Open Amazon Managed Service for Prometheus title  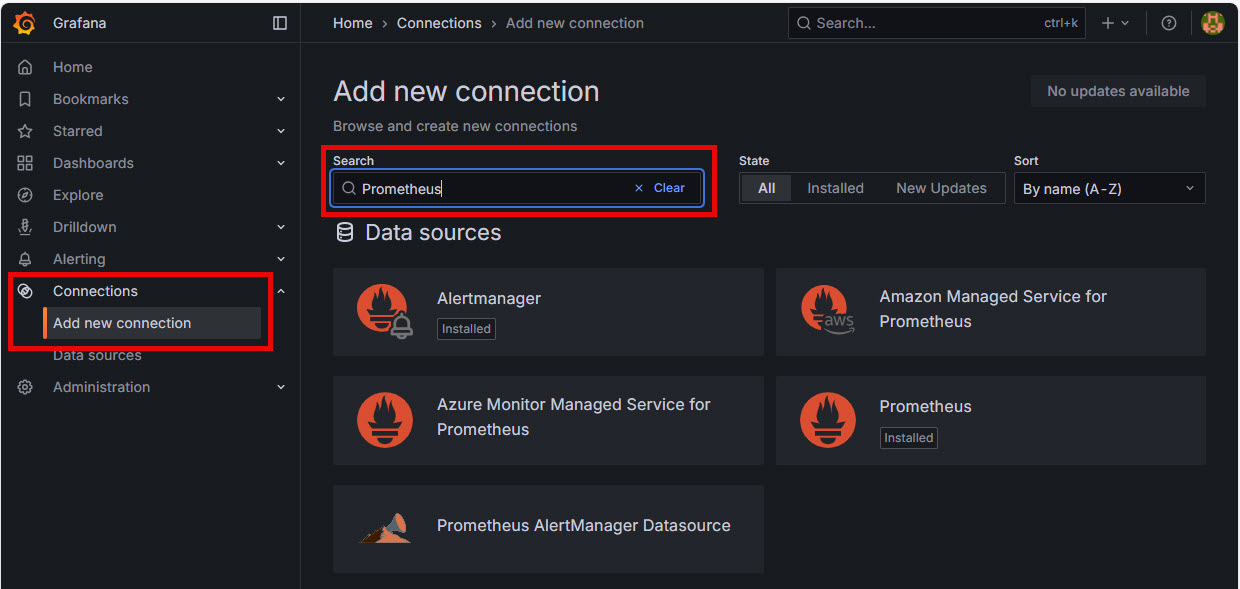point(993,309)
